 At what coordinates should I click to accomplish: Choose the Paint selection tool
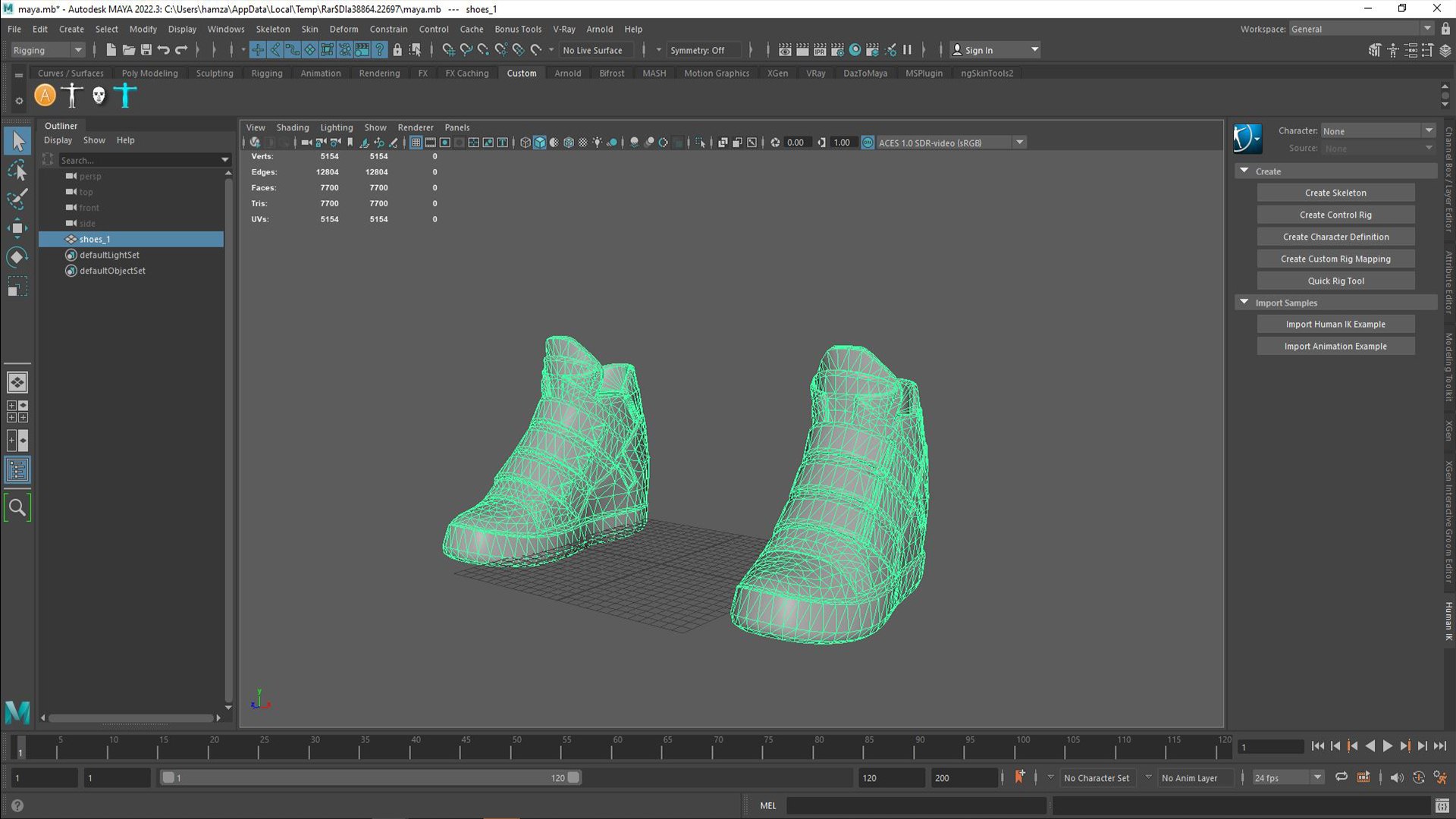tap(17, 199)
